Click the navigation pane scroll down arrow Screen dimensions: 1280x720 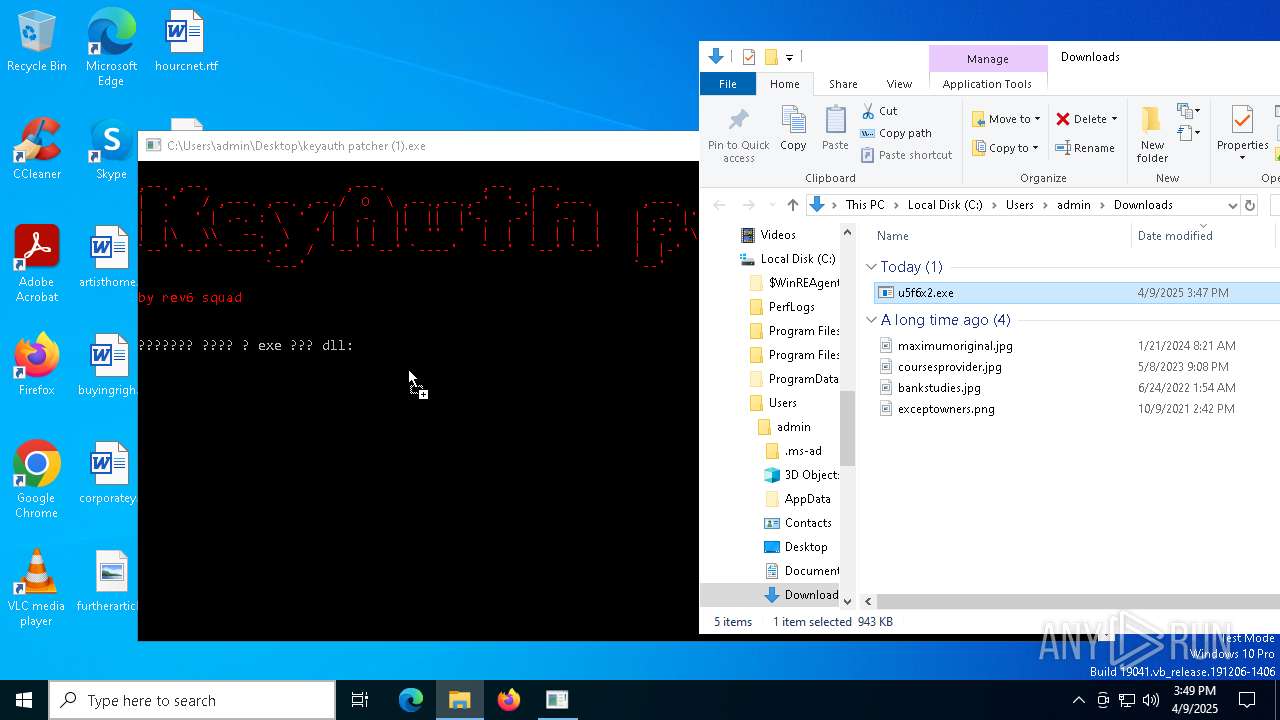[x=847, y=601]
